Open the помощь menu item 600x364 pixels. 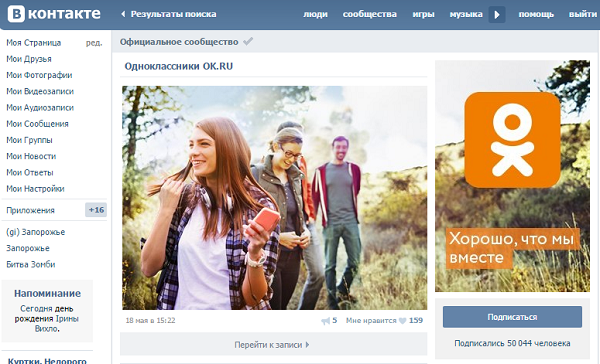[x=536, y=15]
